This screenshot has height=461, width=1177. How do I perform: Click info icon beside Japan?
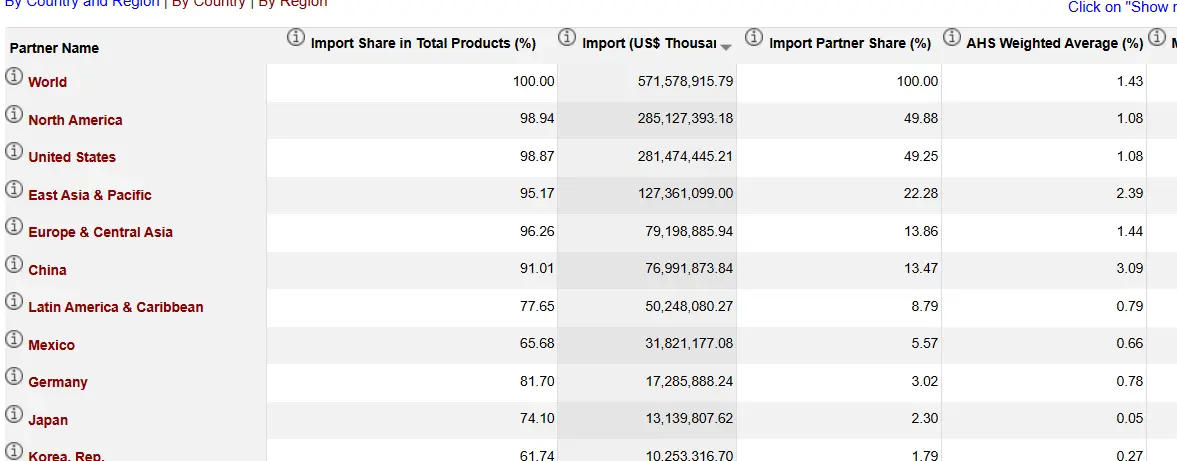14,414
